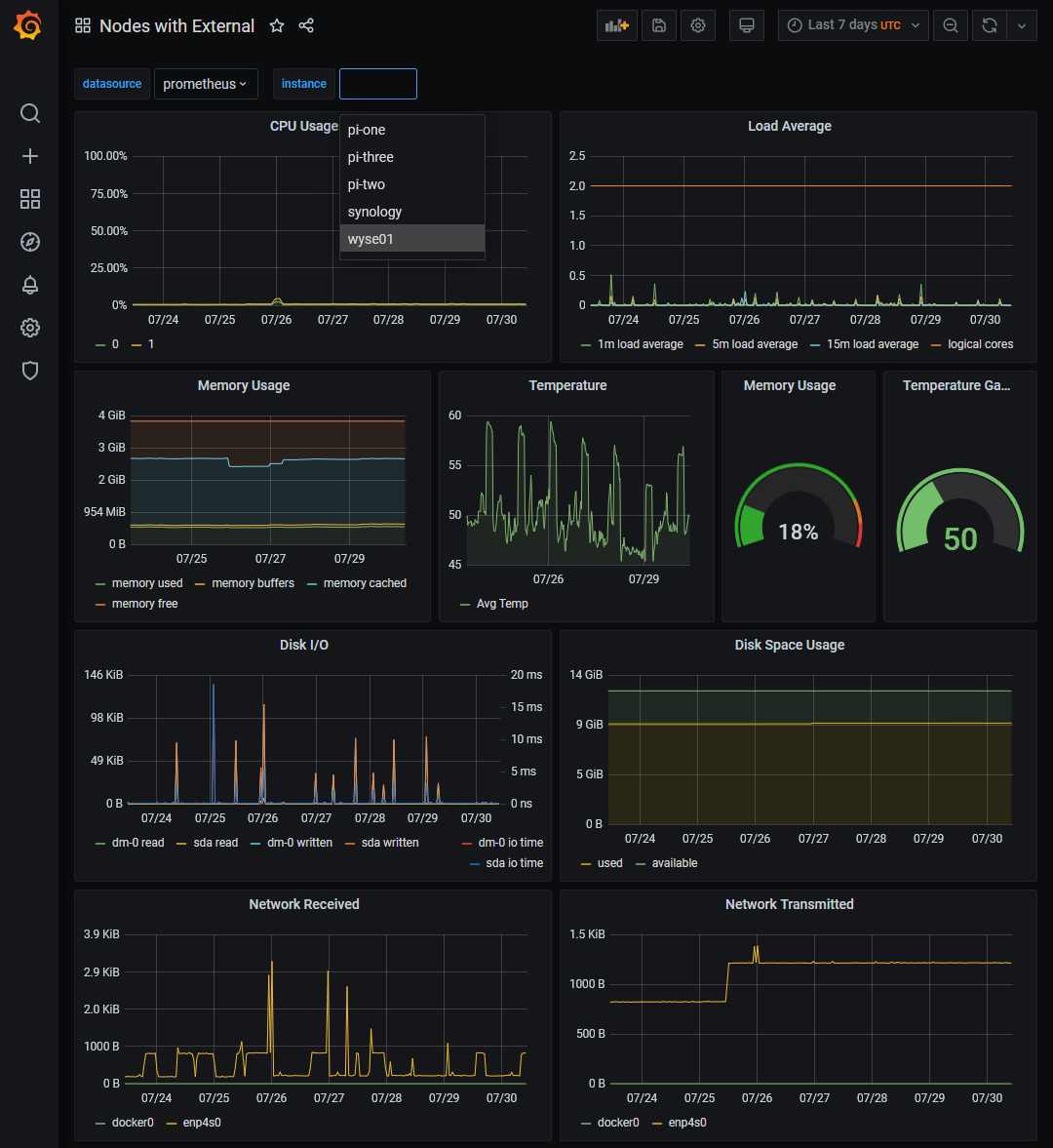Add a new panel to the dashboard
Viewport: 1053px width, 1148px height.
click(x=616, y=24)
